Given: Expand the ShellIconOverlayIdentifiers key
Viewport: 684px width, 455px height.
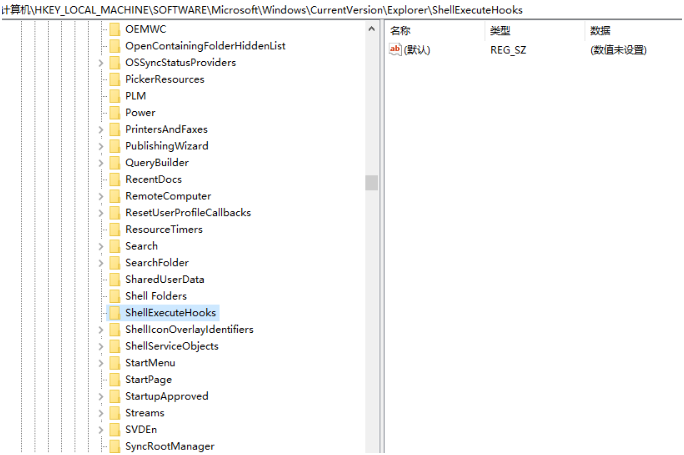Looking at the screenshot, I should (101, 330).
